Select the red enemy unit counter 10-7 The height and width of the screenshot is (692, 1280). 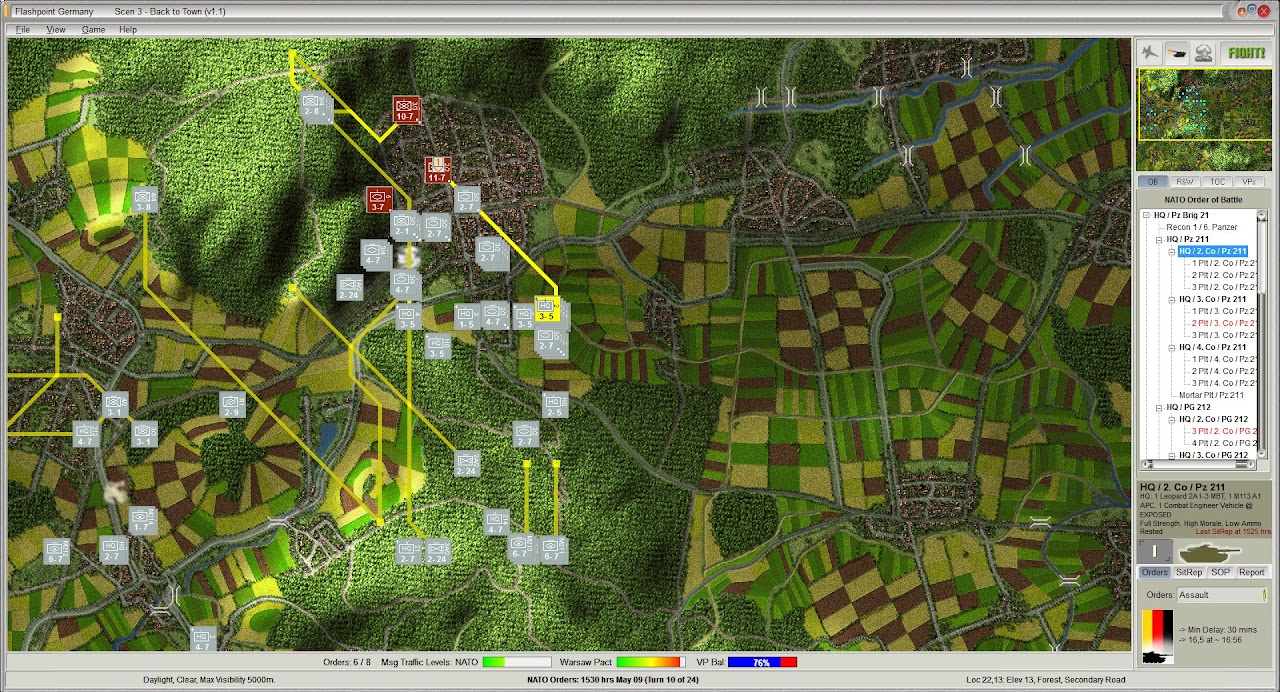point(405,109)
